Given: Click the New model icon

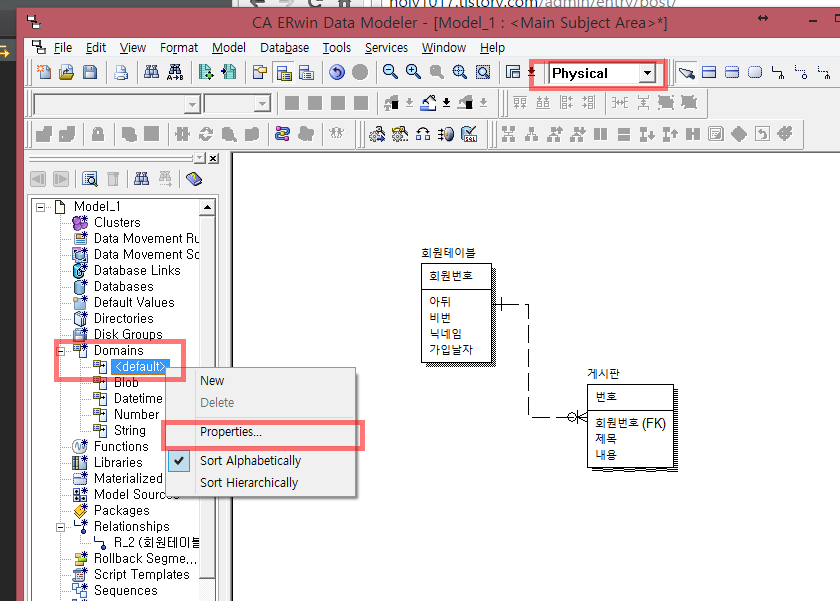Looking at the screenshot, I should pos(43,72).
